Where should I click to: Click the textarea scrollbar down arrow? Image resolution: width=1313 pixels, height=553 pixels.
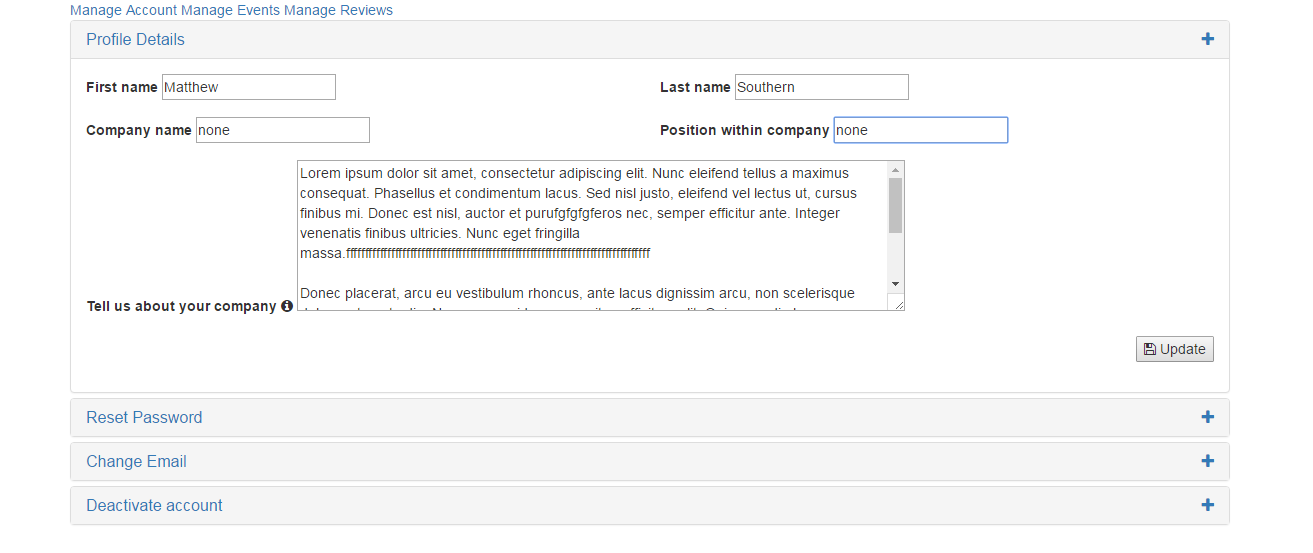click(896, 284)
